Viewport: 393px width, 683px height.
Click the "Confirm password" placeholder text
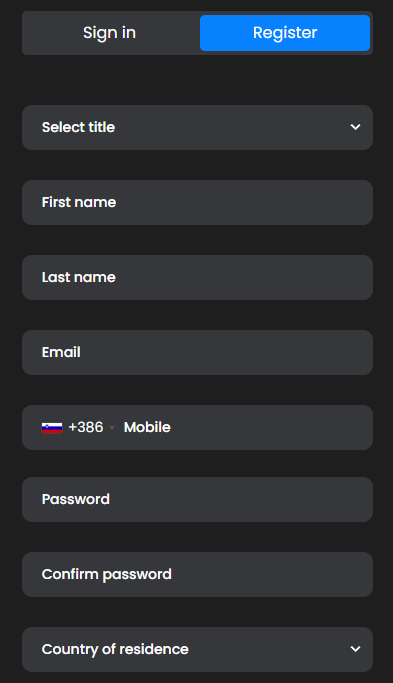pos(107,574)
